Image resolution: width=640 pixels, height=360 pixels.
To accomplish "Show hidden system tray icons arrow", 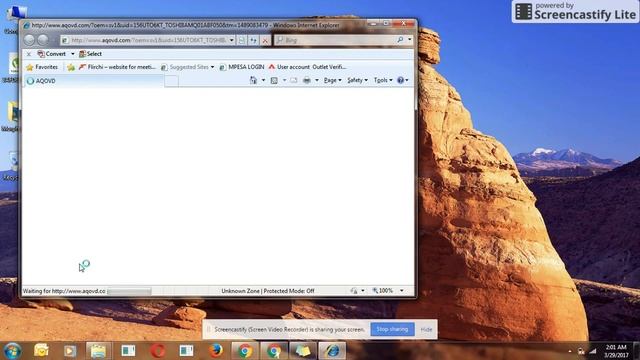I will (570, 351).
